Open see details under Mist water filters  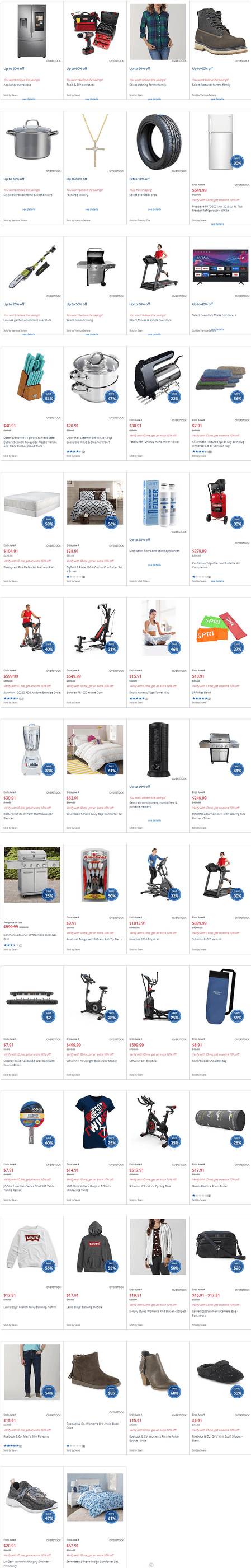click(x=154, y=565)
